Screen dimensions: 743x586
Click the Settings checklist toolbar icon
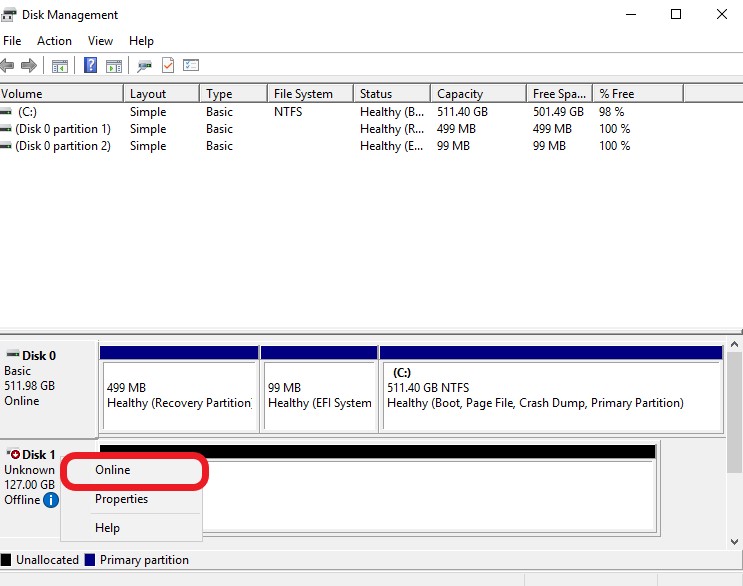[x=191, y=66]
